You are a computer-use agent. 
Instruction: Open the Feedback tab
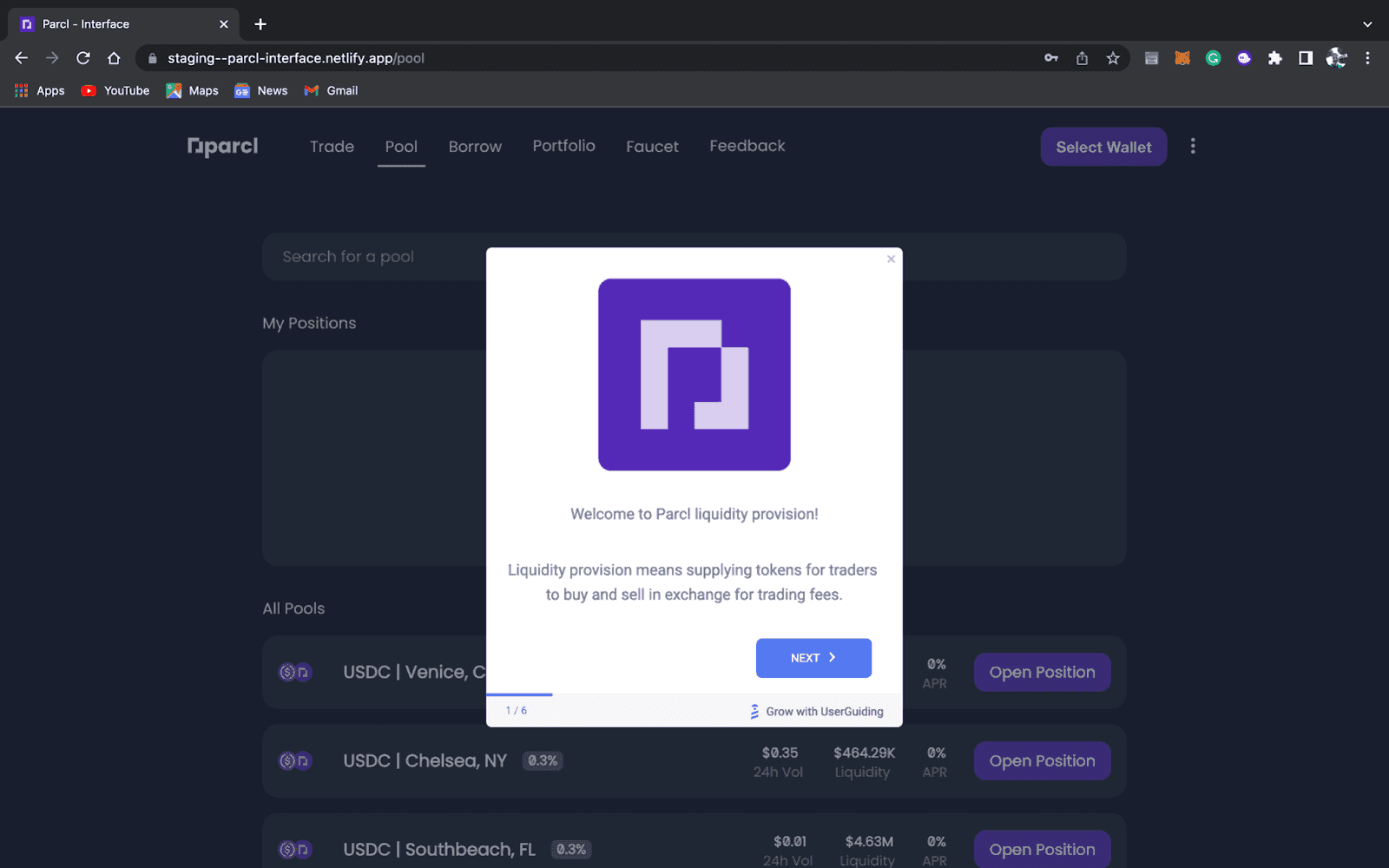pos(747,146)
